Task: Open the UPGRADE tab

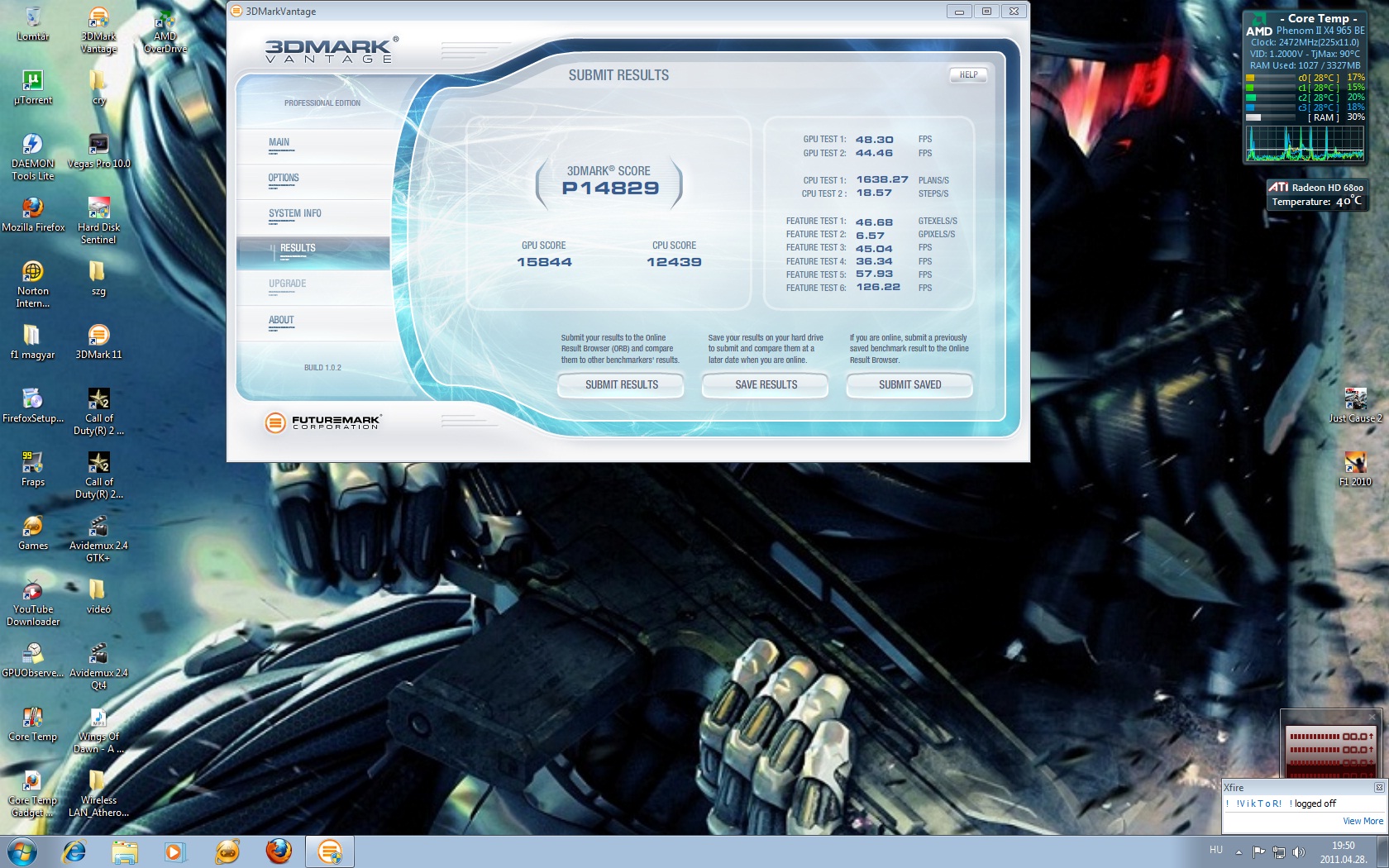Action: tap(313, 289)
